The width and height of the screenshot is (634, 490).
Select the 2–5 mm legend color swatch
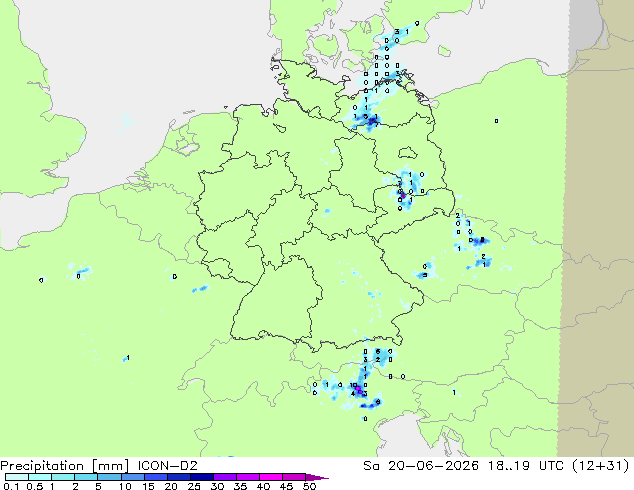click(86, 477)
